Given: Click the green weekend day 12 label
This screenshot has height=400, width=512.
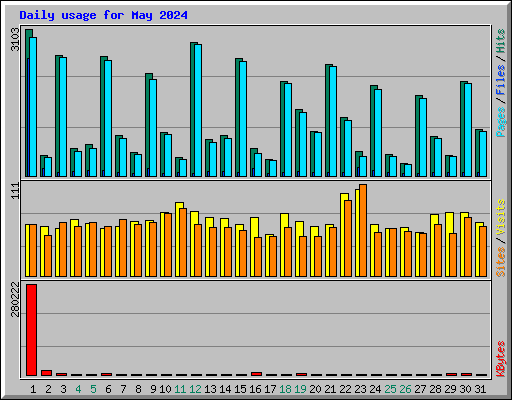Looking at the screenshot, I should 195,389.
